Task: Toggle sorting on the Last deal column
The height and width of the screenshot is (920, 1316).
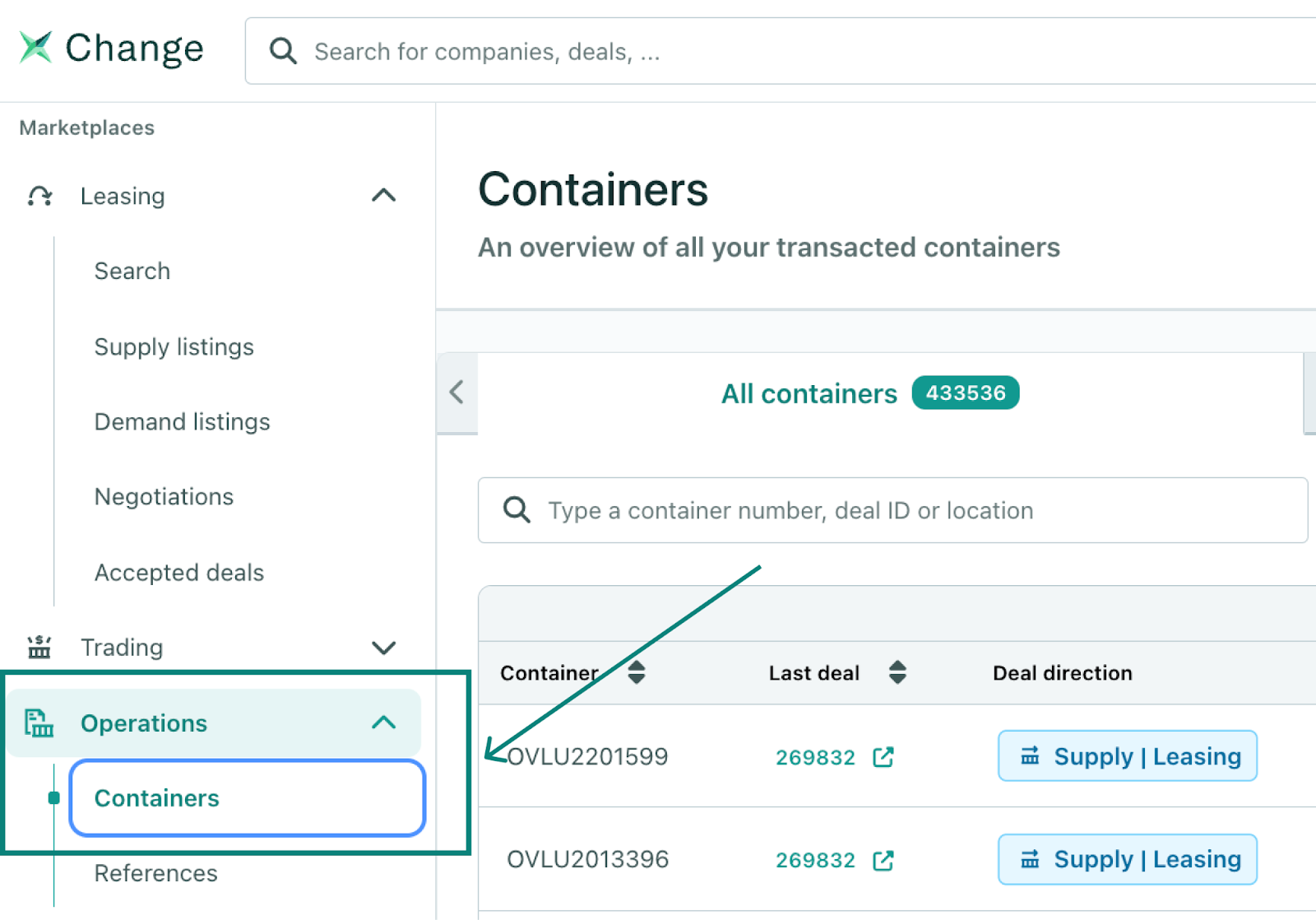Action: [x=898, y=672]
